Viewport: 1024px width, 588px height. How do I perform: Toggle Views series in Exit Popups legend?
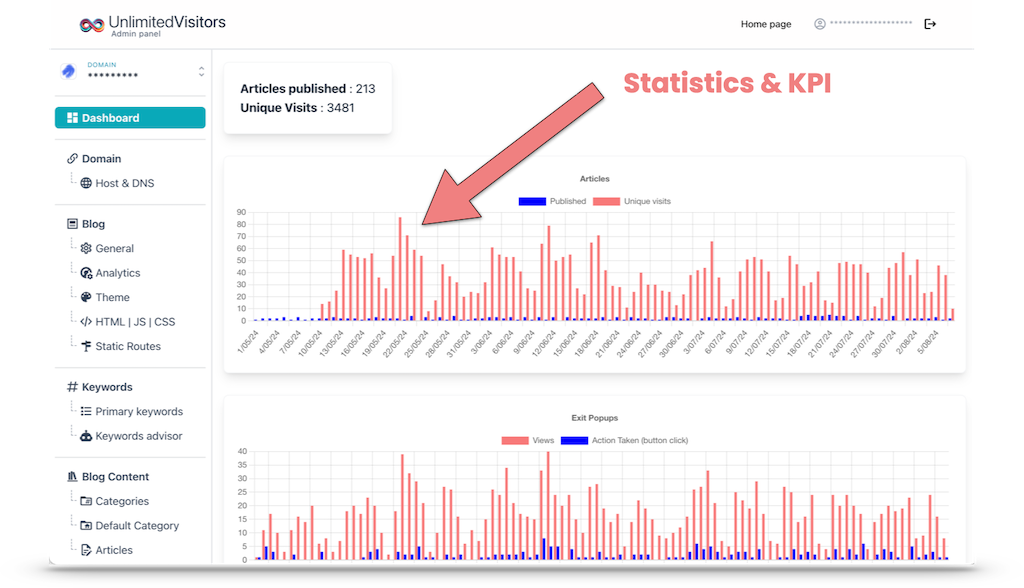pyautogui.click(x=528, y=440)
